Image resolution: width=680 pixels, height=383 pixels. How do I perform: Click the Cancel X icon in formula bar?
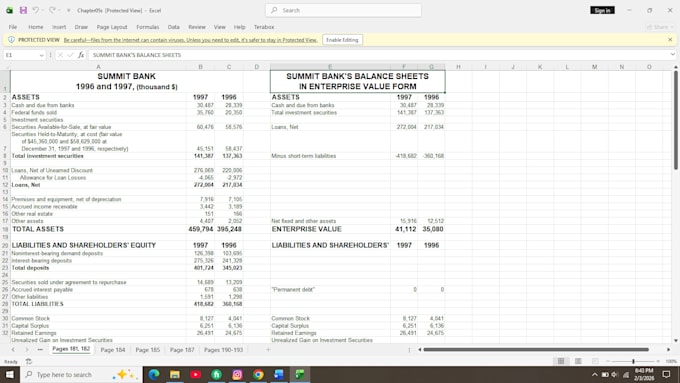click(60, 55)
